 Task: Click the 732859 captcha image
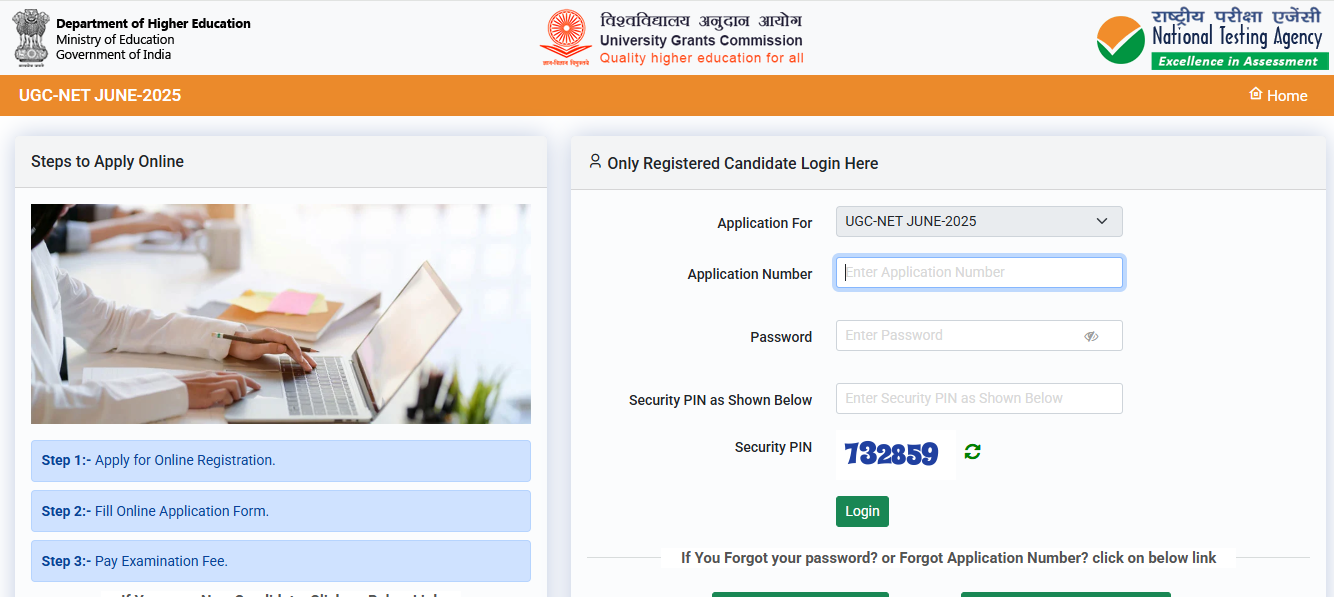pos(895,454)
